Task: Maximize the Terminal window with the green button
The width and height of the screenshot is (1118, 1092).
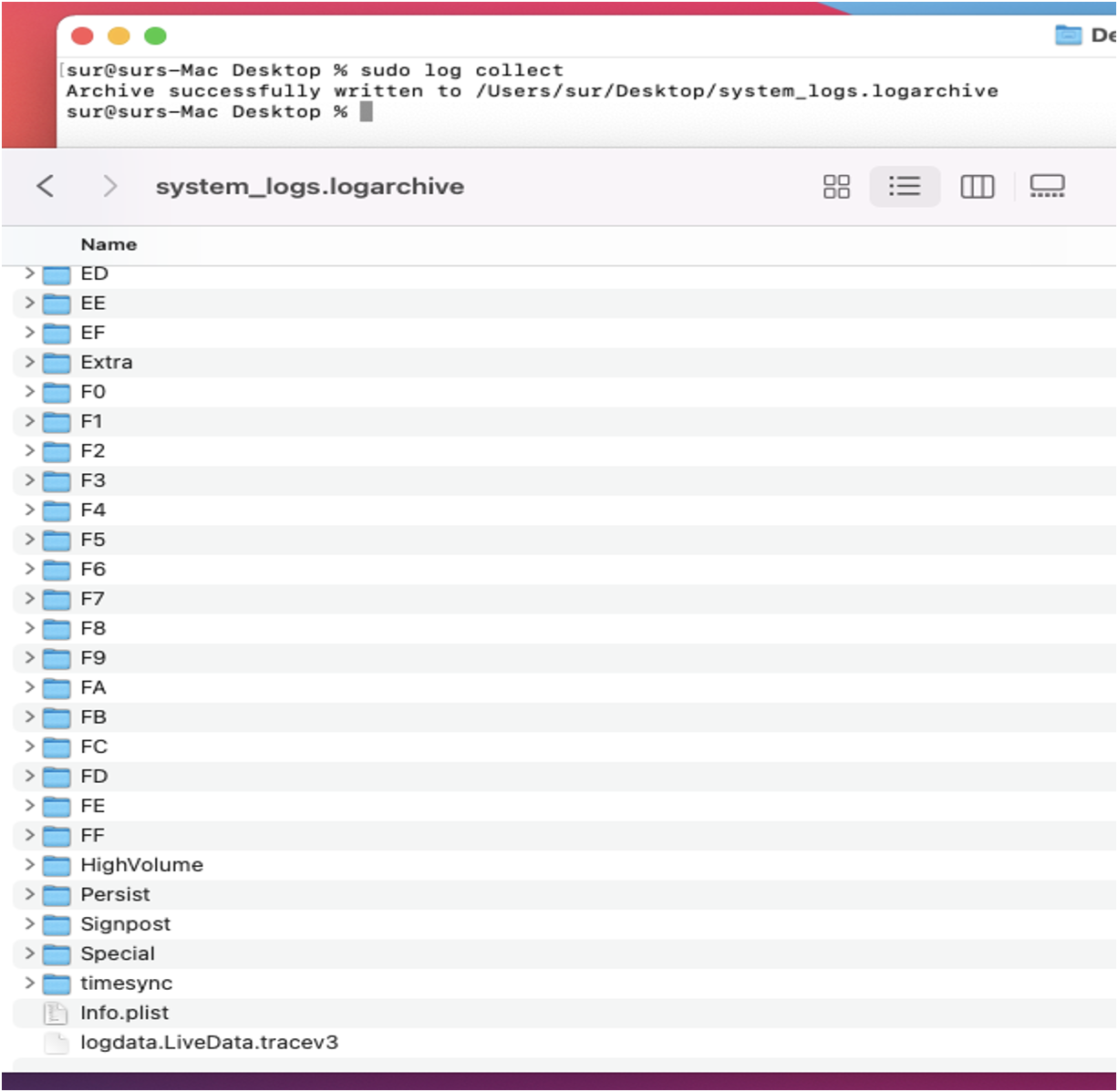Action: [x=156, y=36]
